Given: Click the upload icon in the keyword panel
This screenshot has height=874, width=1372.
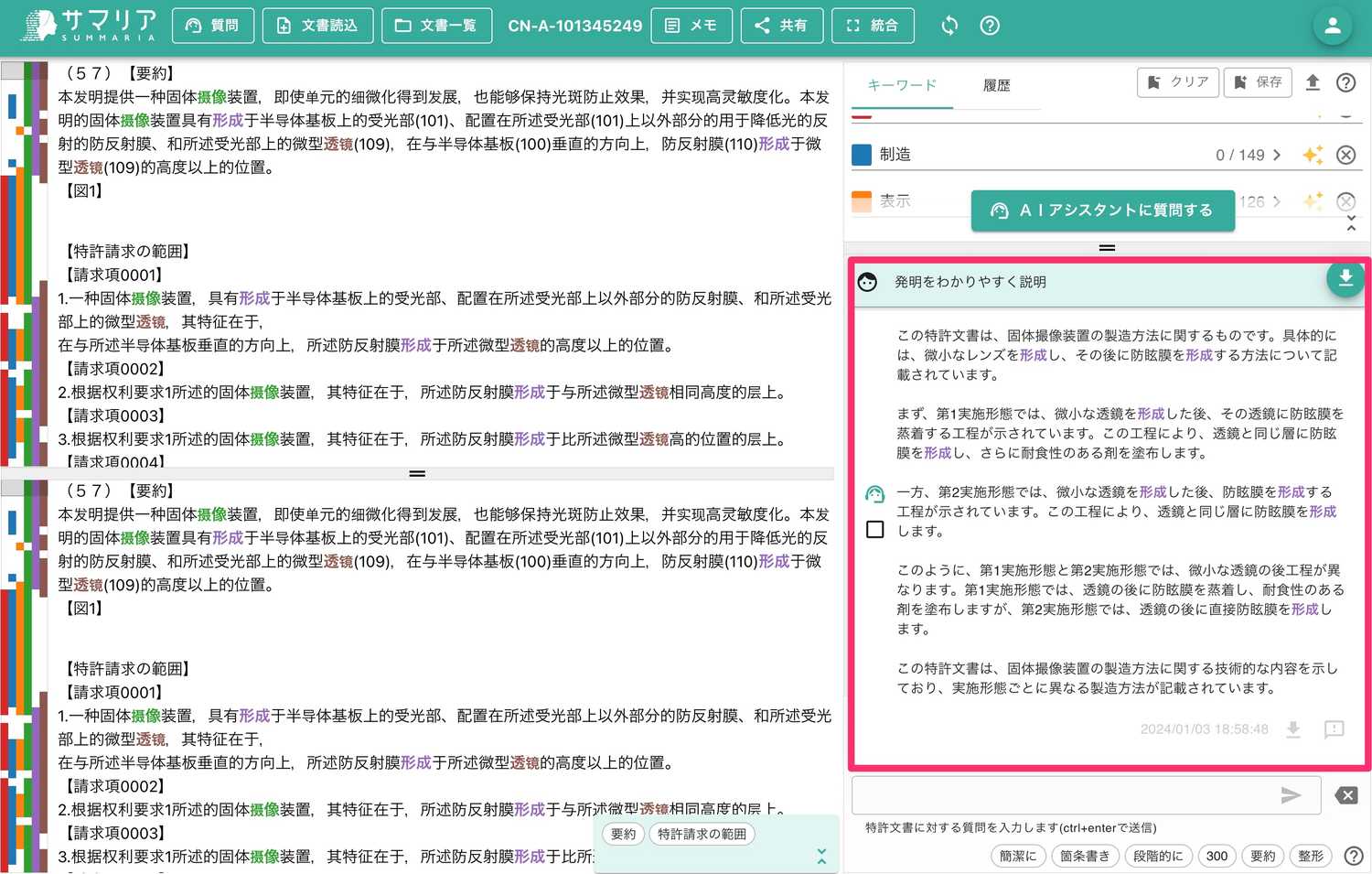Looking at the screenshot, I should 1313,82.
